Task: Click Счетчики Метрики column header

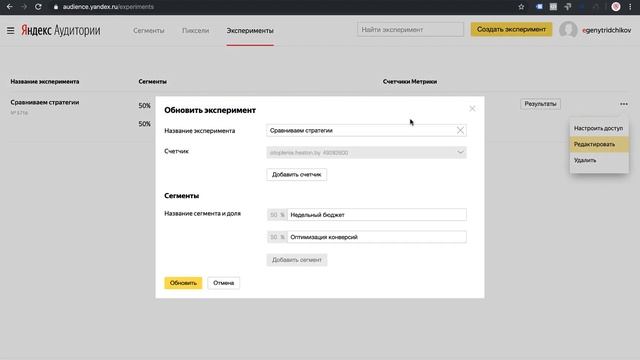Action: [410, 82]
